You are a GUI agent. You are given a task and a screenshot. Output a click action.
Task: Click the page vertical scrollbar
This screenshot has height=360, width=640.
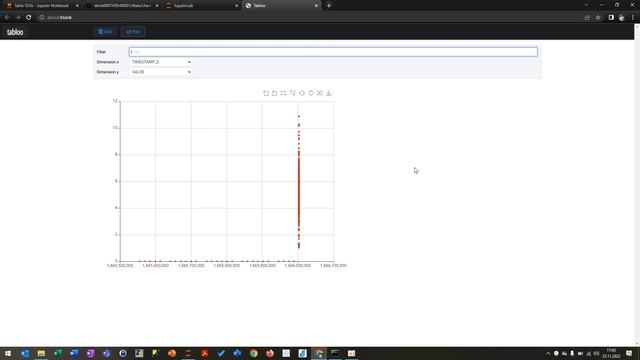637,184
